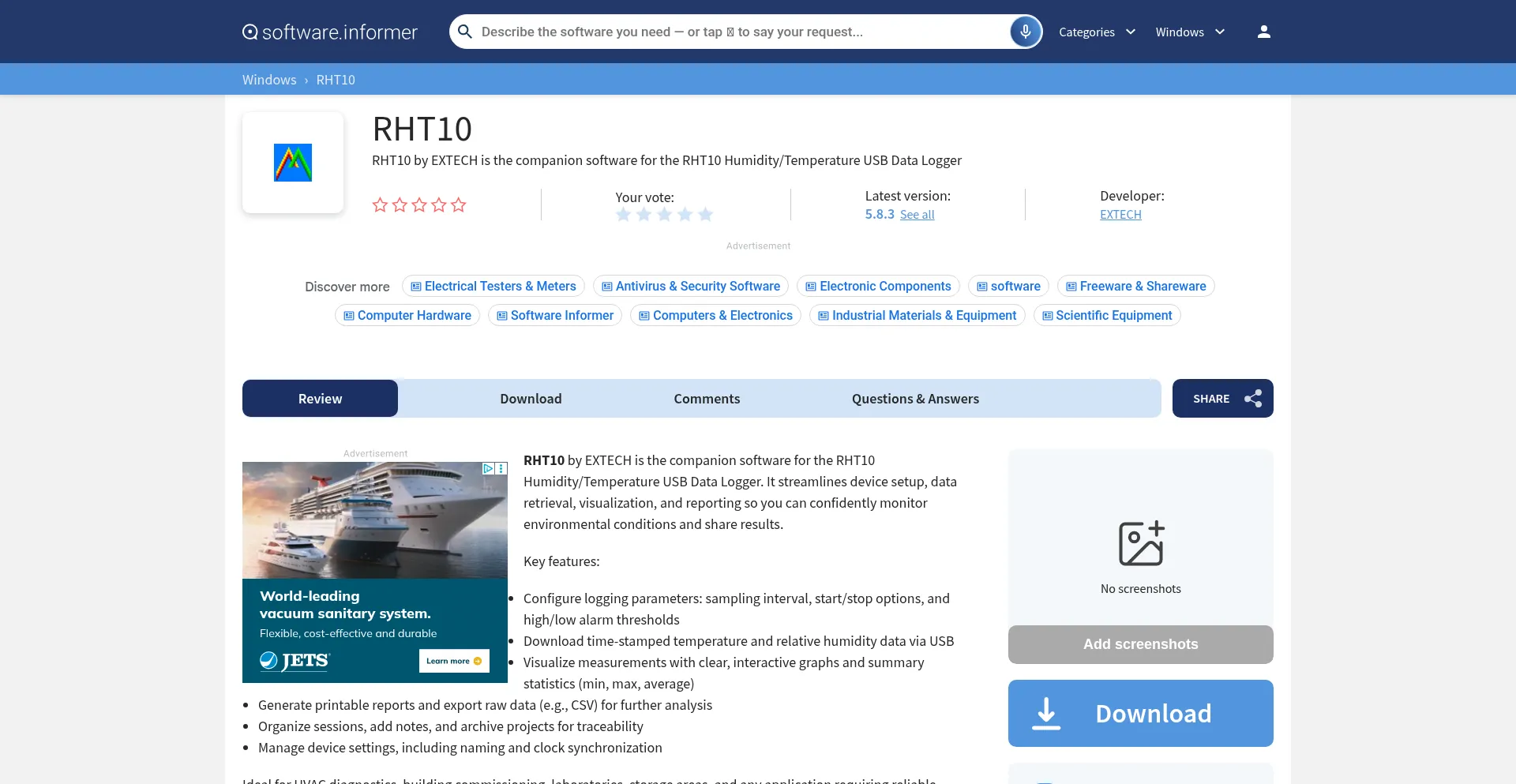Open the EXTECH developer link
Viewport: 1516px width, 784px height.
(x=1120, y=215)
